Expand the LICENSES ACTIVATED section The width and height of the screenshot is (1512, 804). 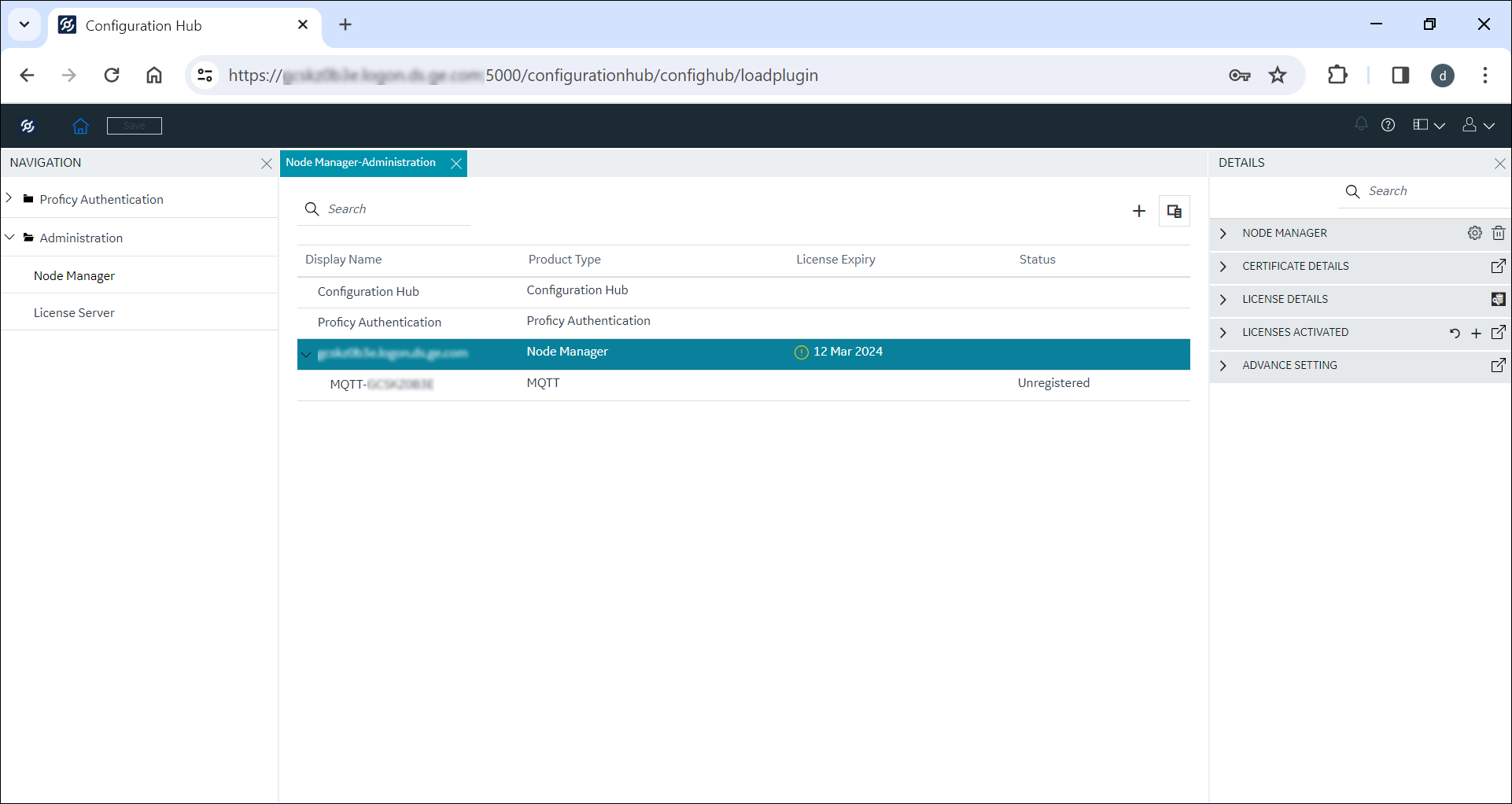[1223, 332]
